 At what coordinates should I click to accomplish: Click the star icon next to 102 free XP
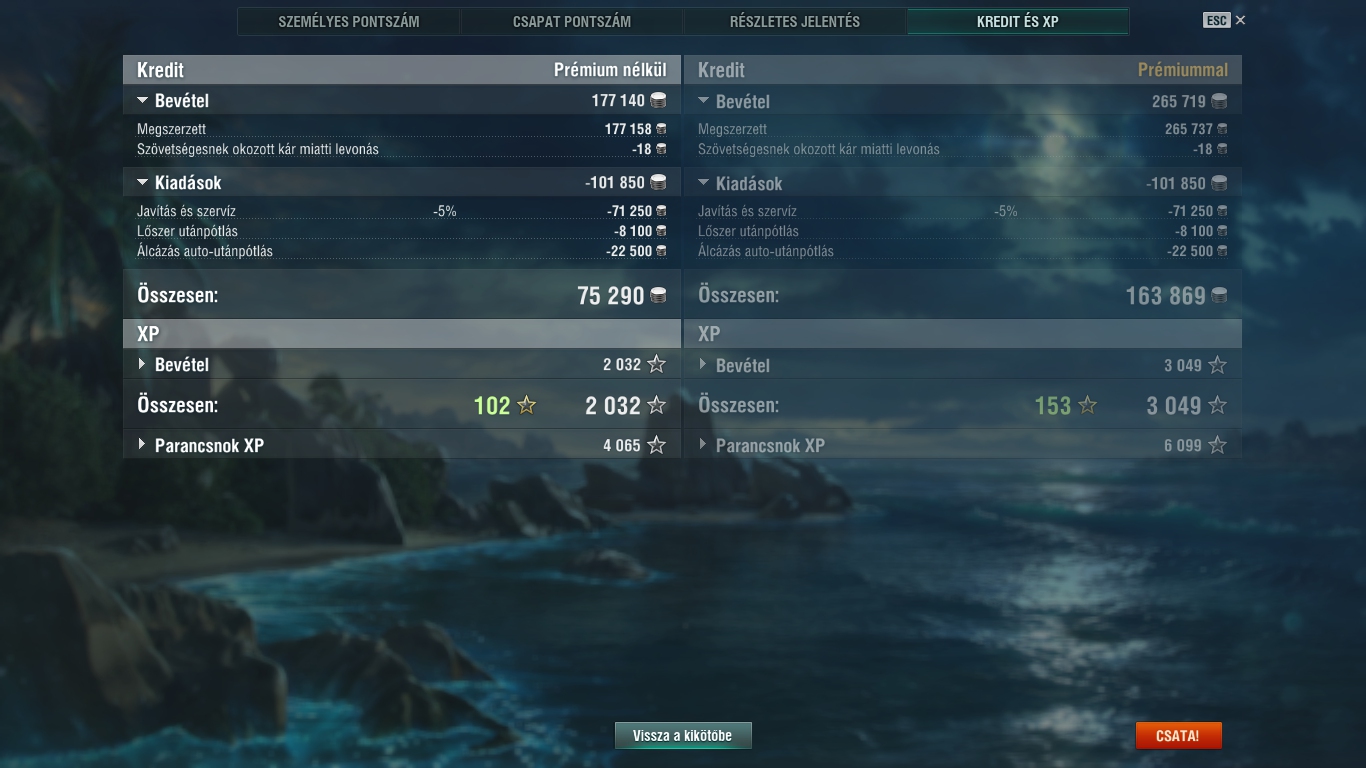click(x=527, y=405)
